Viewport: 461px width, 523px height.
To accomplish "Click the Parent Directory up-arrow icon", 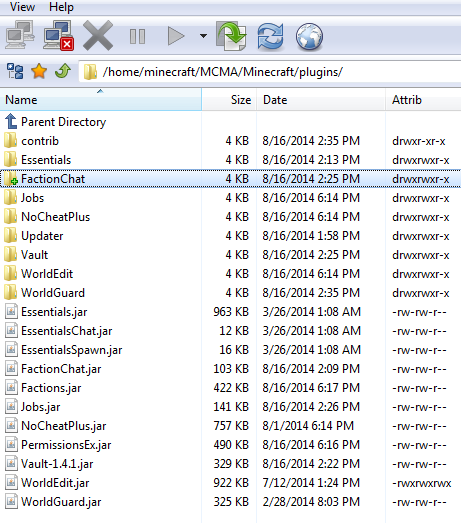I will point(11,121).
